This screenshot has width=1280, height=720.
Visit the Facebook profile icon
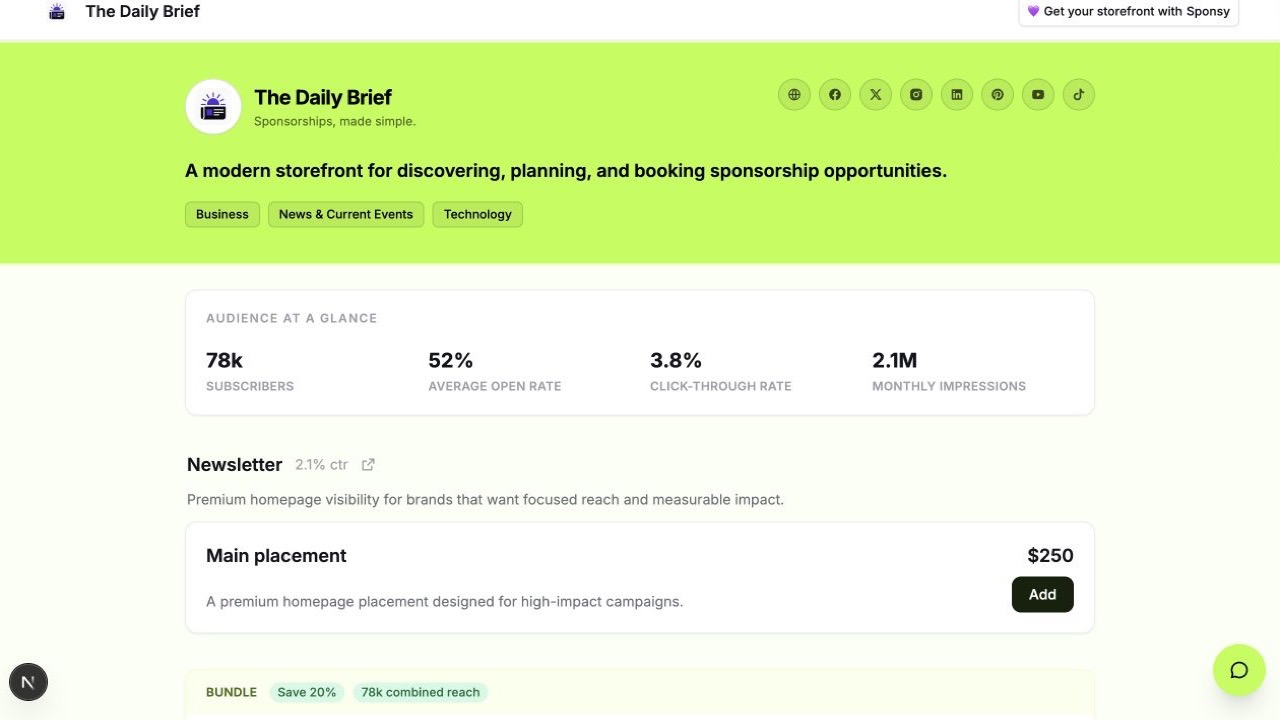(835, 95)
